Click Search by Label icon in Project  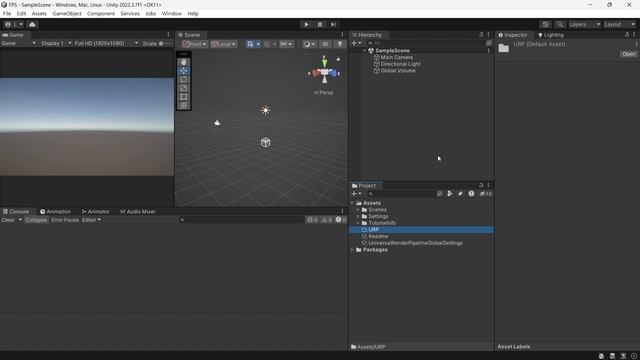tap(460, 193)
